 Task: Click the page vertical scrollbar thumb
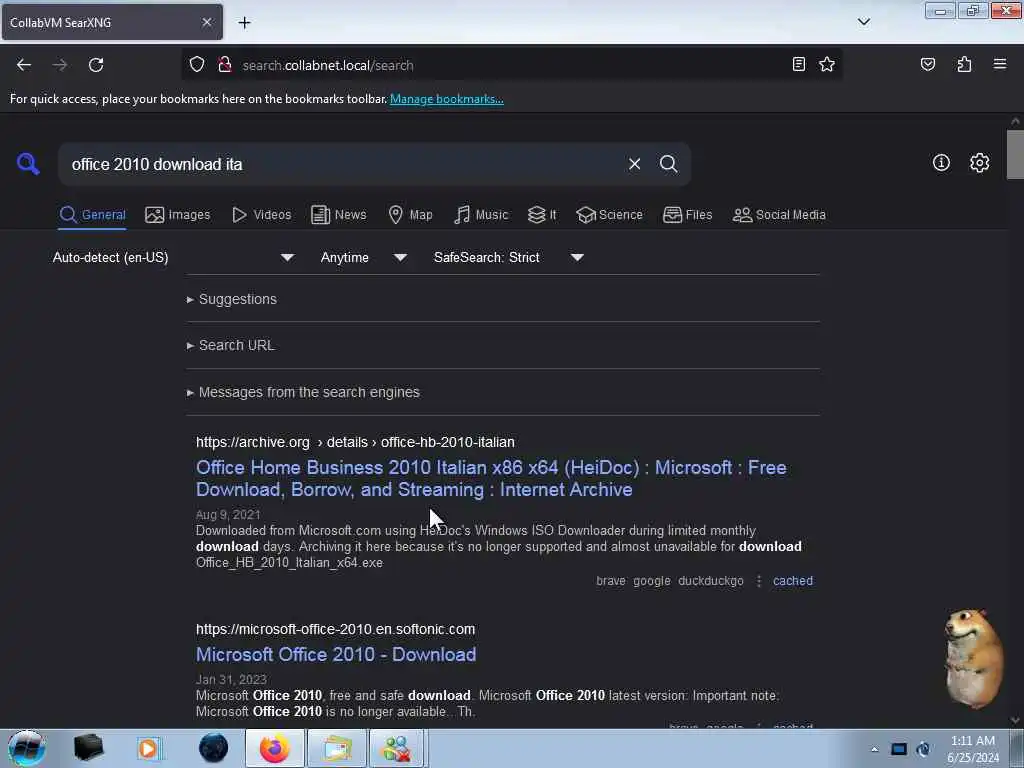tap(1015, 154)
